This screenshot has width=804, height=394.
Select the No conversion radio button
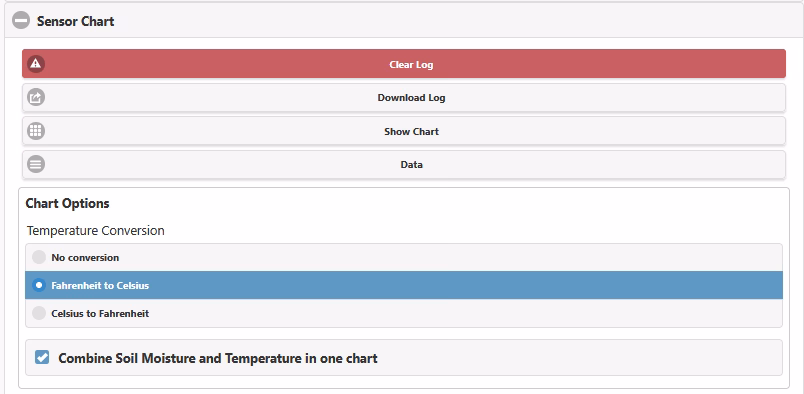39,257
